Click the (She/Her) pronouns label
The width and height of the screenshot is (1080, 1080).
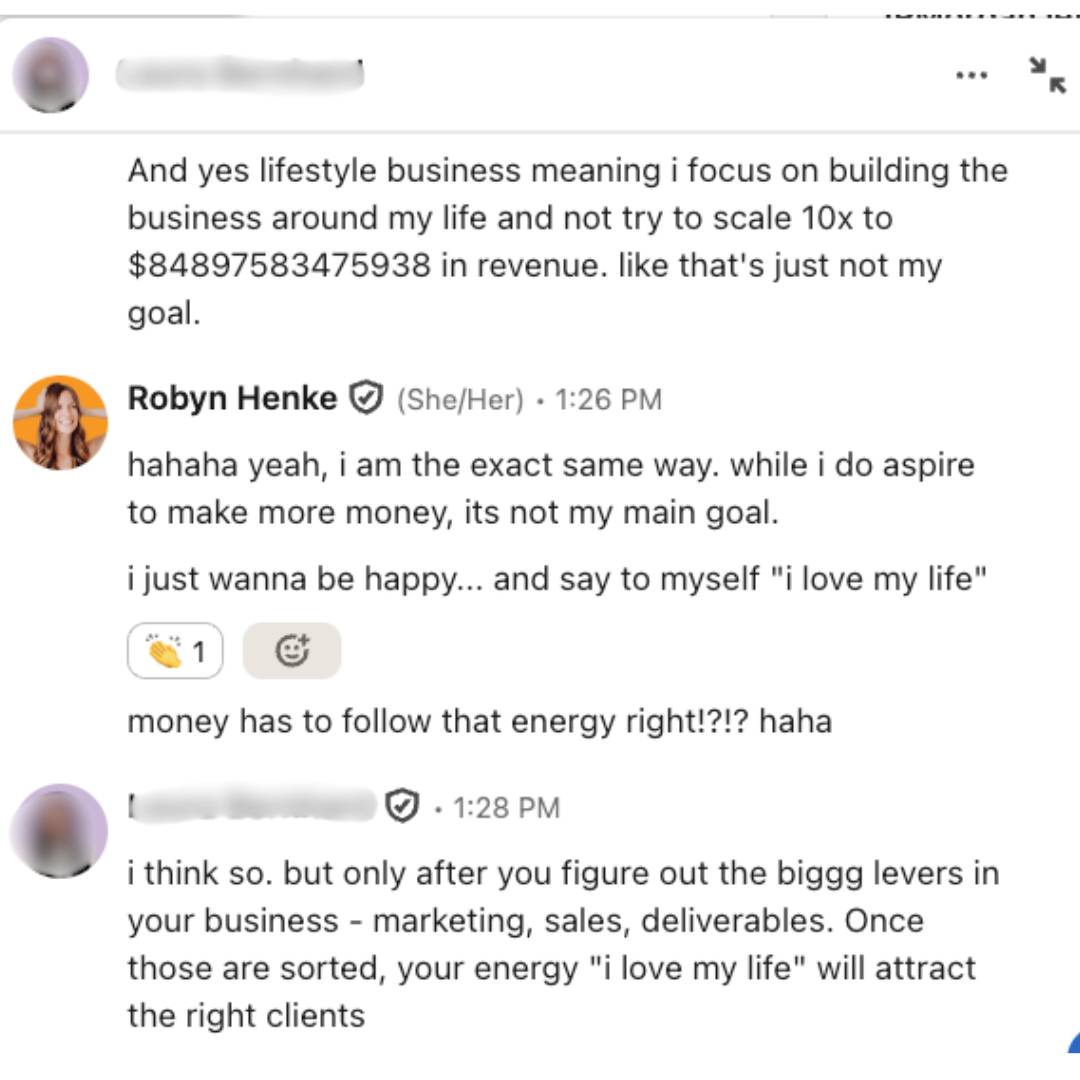(x=460, y=400)
